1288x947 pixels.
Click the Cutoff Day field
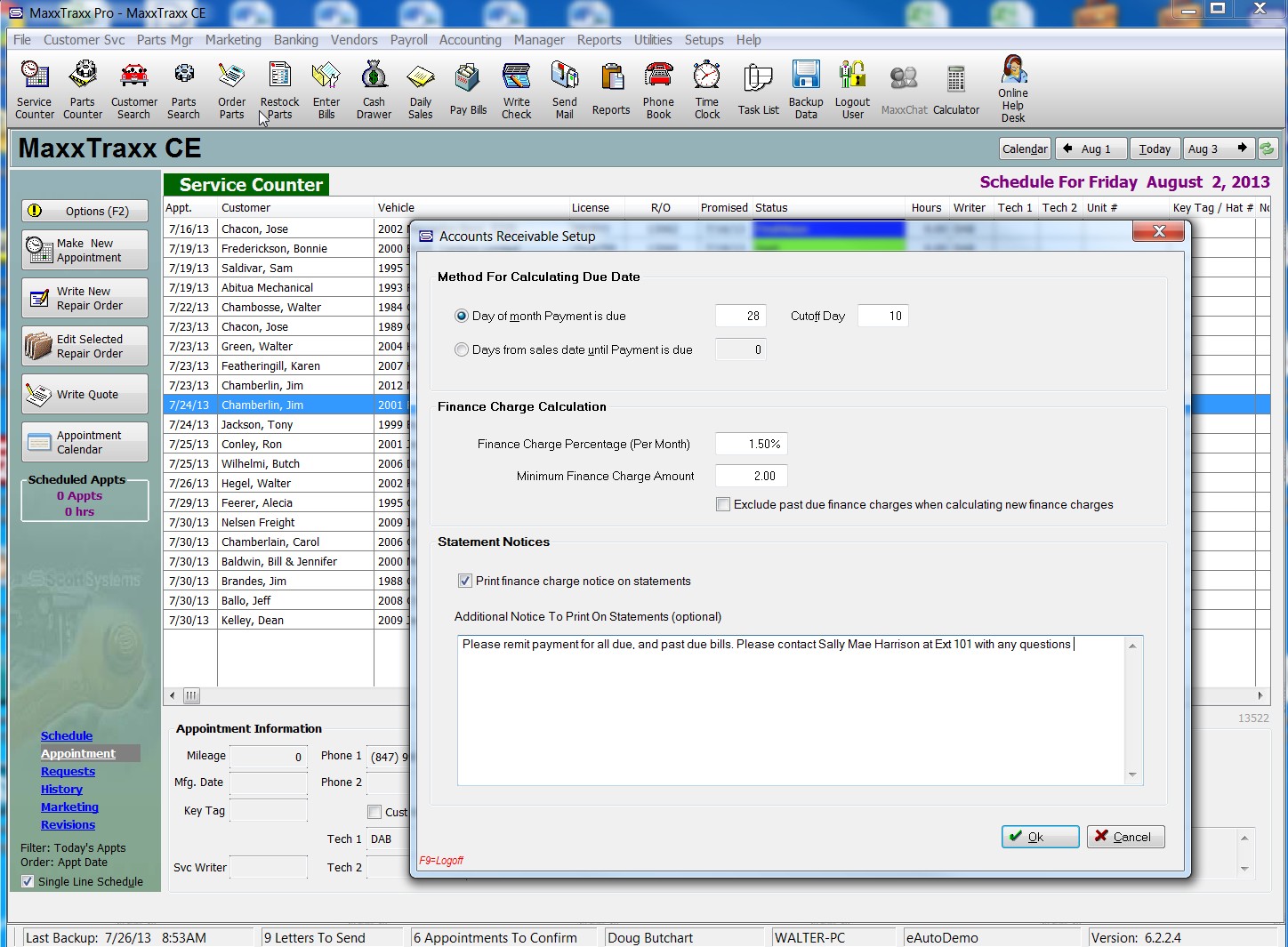click(882, 316)
